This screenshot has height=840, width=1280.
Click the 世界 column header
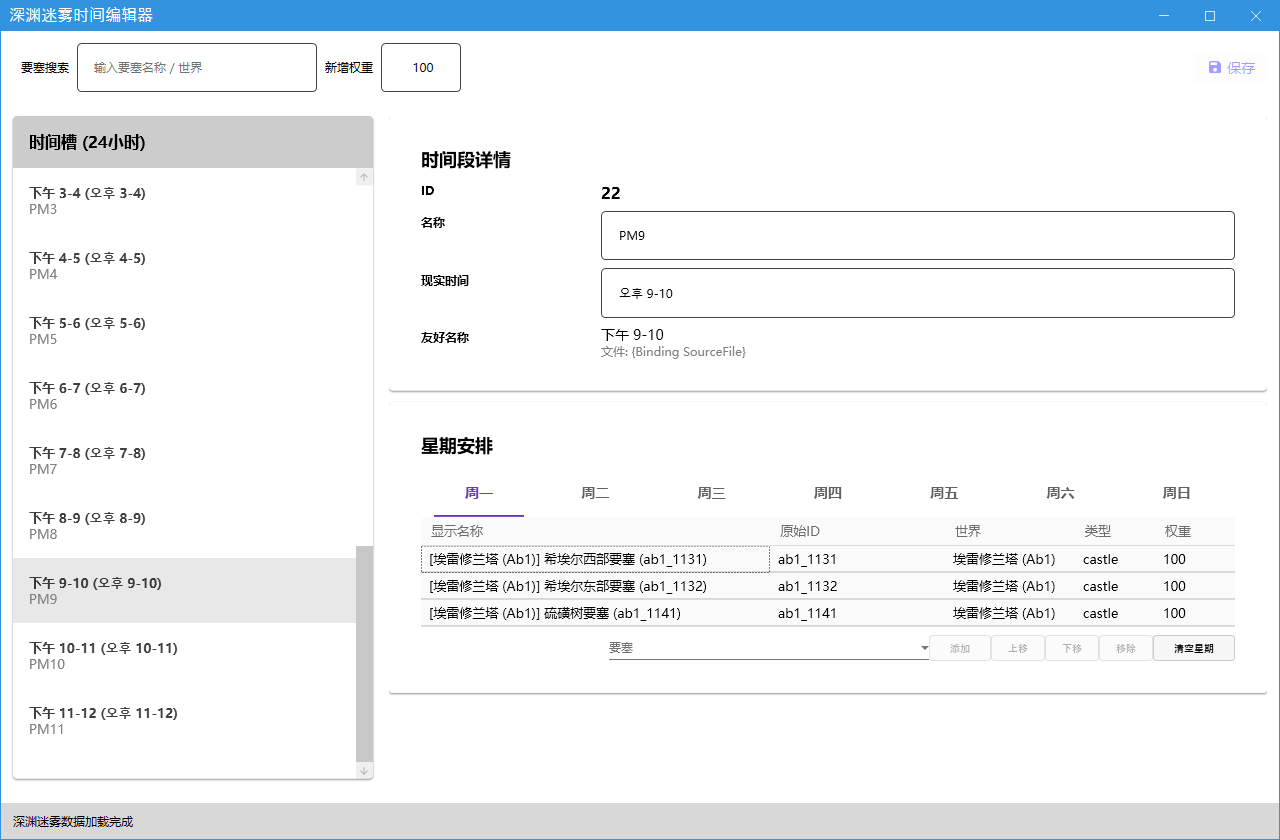[x=1010, y=531]
